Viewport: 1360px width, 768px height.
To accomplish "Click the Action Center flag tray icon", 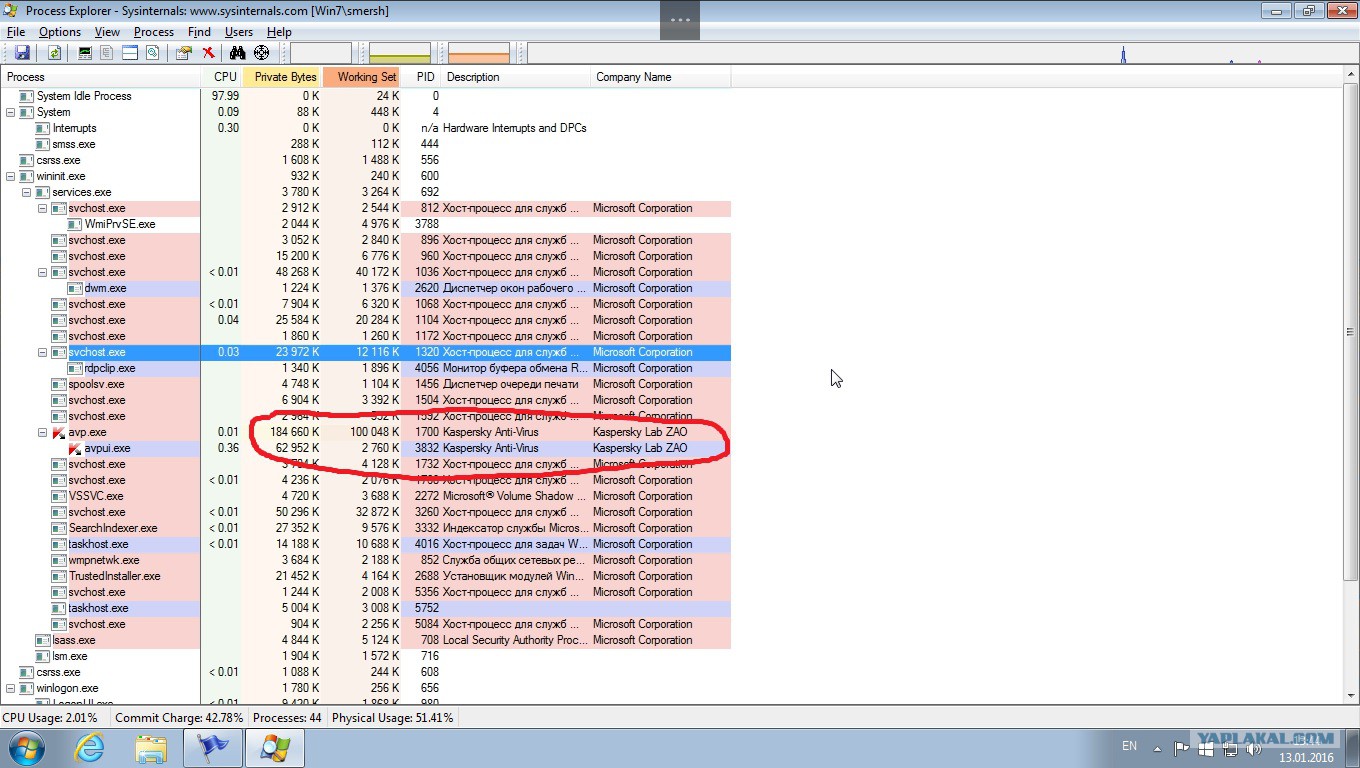I will 1181,748.
